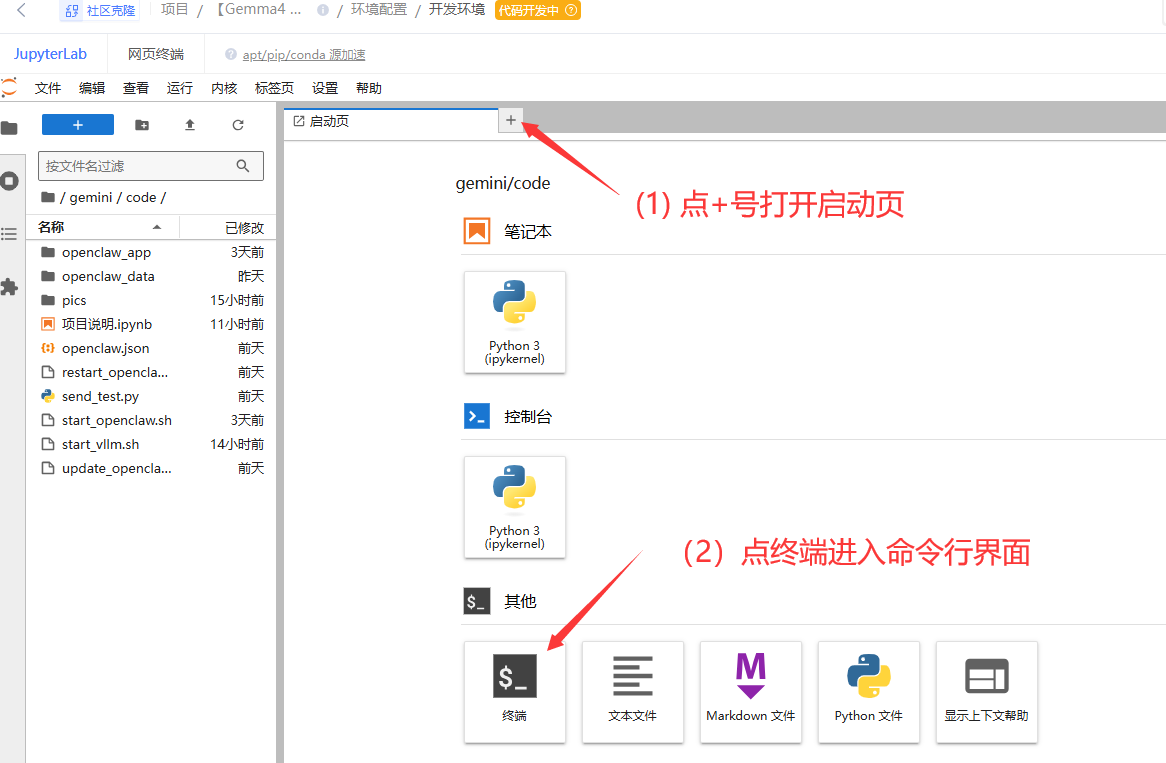Viewport: 1166px width, 763px height.
Task: Select the openclaw.json file
Action: (x=151, y=348)
